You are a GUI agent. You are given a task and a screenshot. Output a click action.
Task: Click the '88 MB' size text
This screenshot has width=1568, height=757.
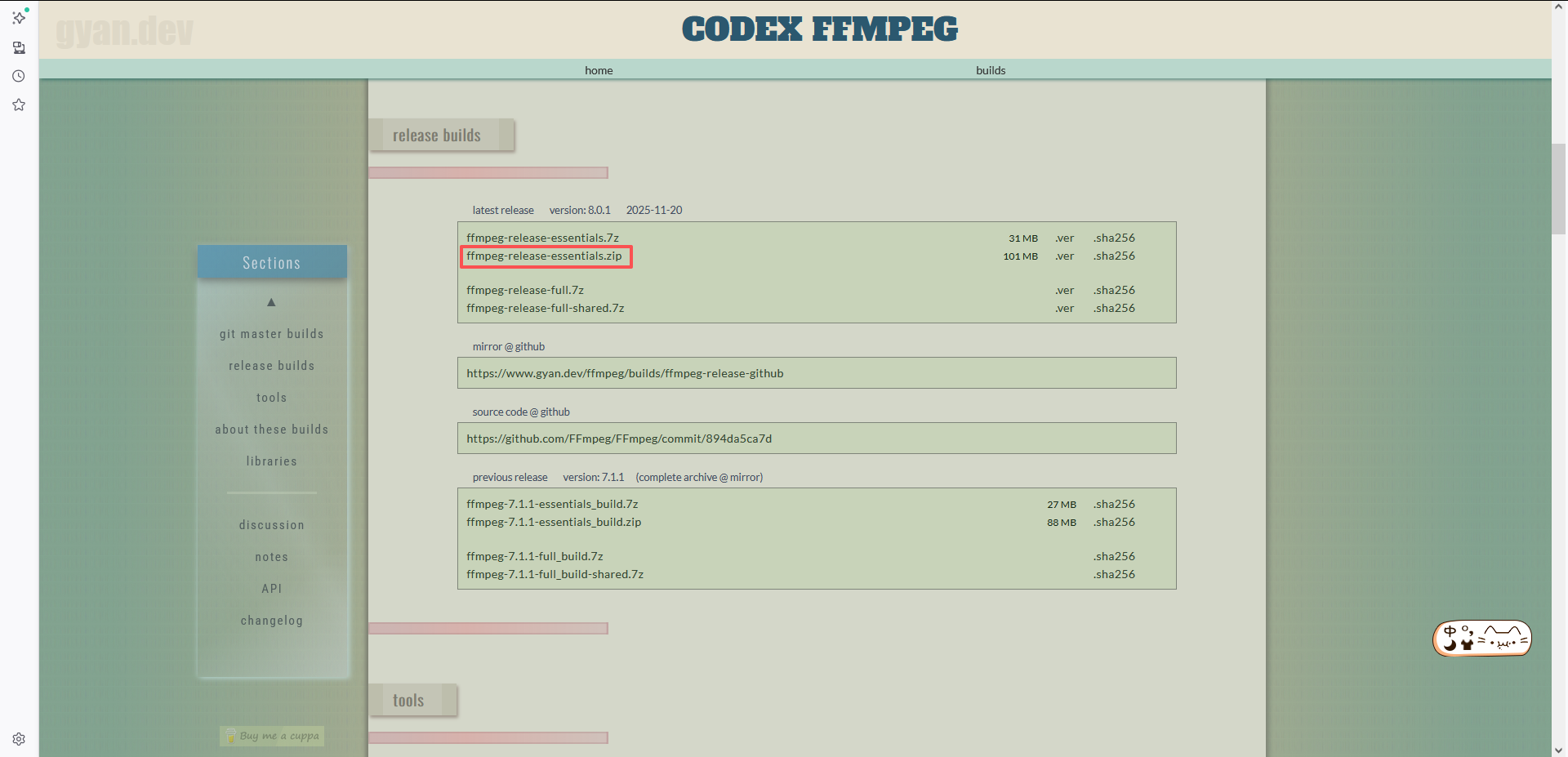(x=1062, y=523)
